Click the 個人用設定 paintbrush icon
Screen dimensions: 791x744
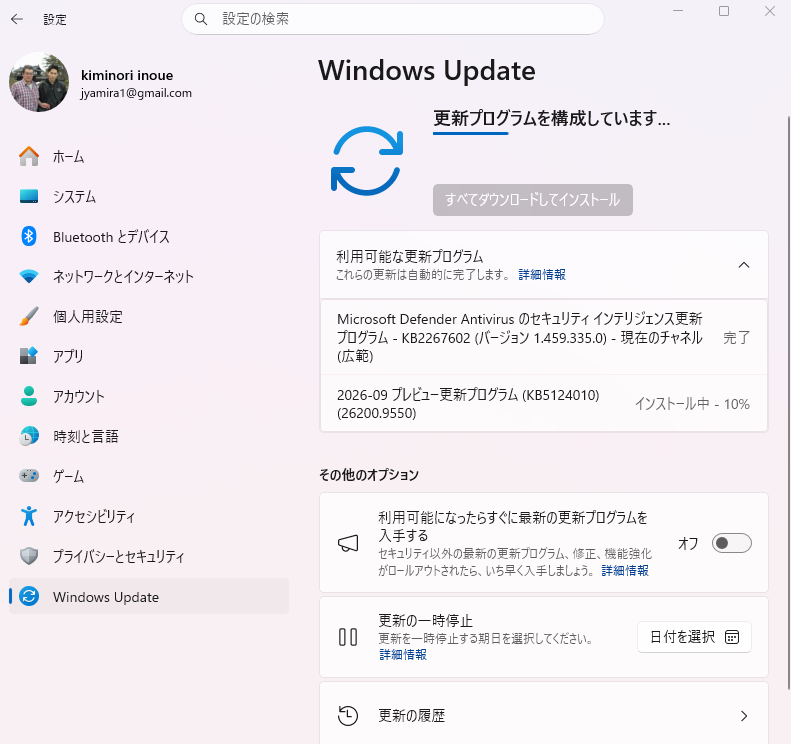29,316
